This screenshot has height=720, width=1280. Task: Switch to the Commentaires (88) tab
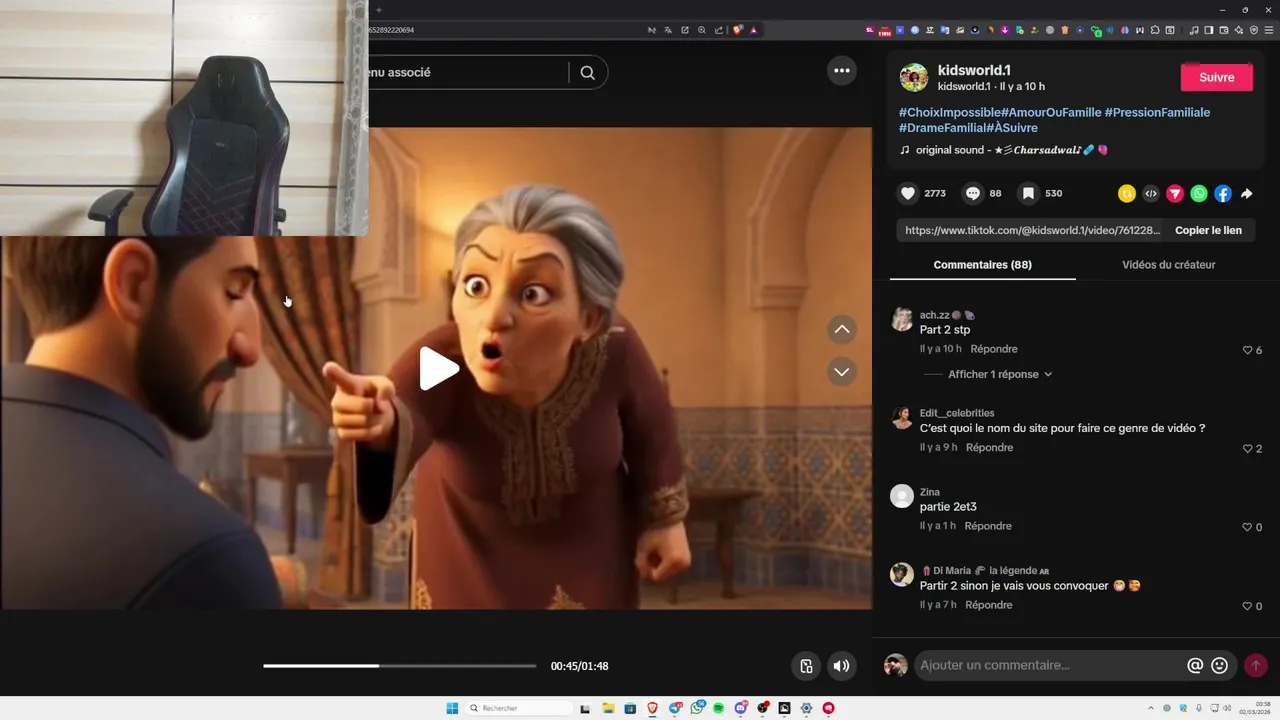click(982, 265)
